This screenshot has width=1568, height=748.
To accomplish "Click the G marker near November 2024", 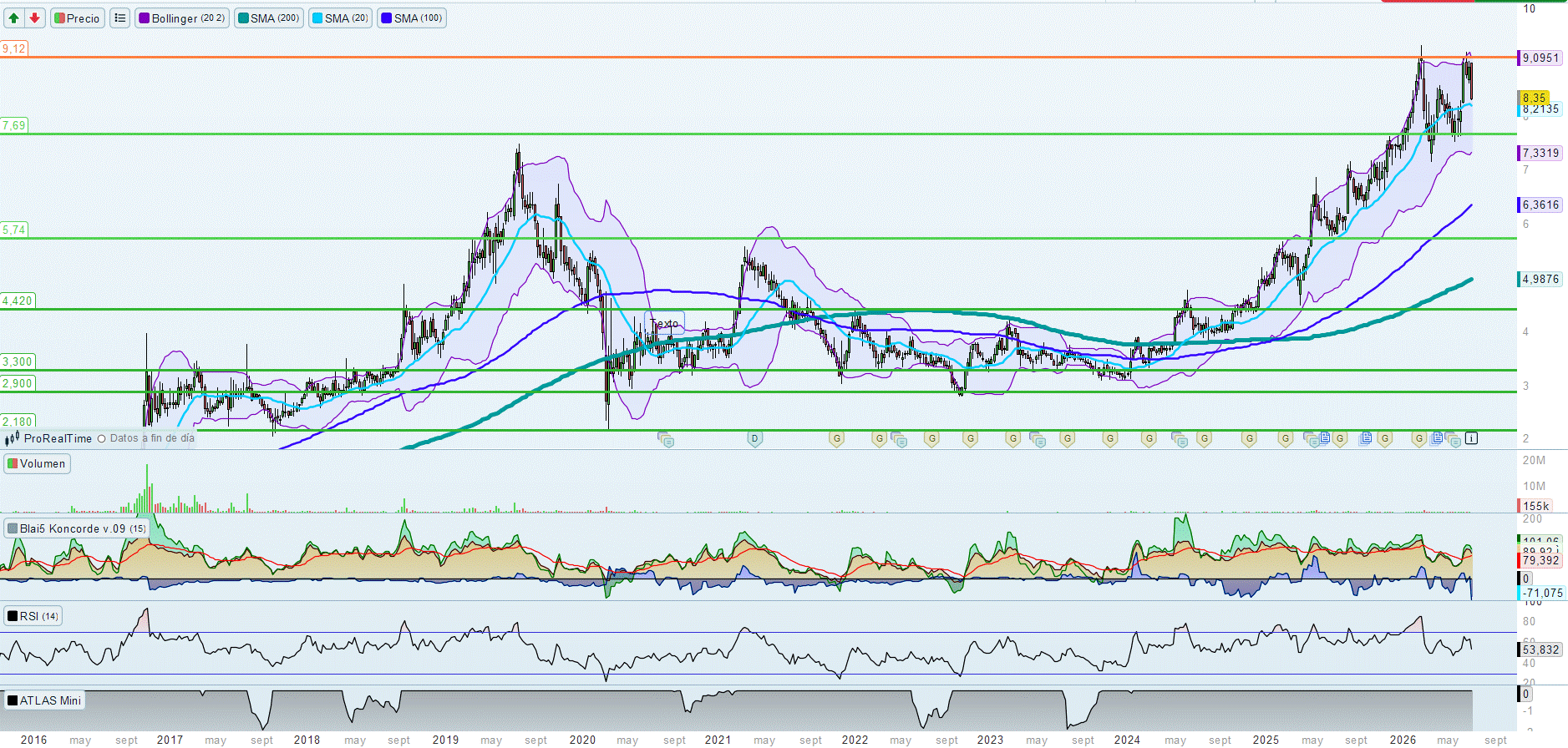I will [x=1249, y=438].
